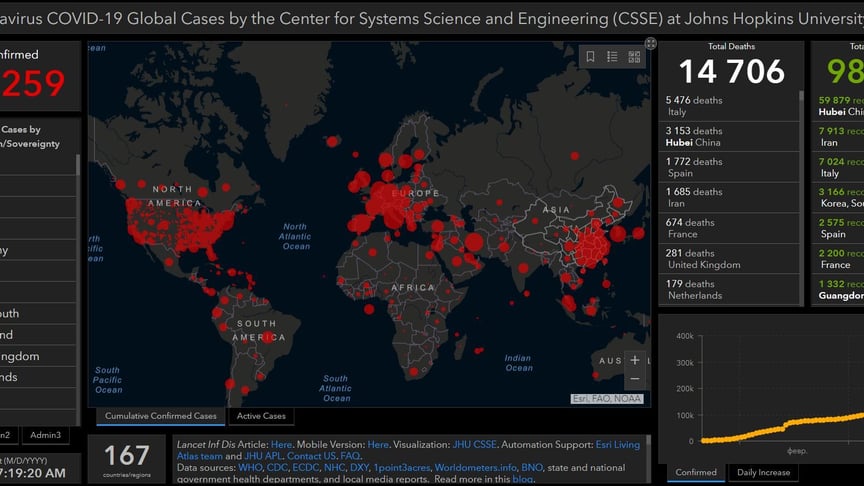
Task: Expand the map to fullscreen
Action: [x=651, y=44]
